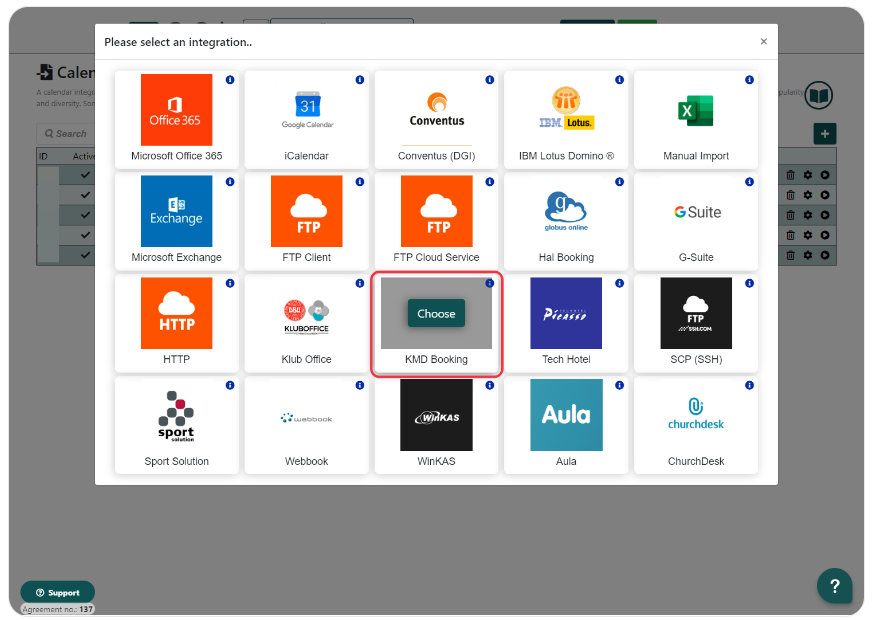This screenshot has width=880, height=620.
Task: Select the HTTP integration tile
Action: (176, 323)
